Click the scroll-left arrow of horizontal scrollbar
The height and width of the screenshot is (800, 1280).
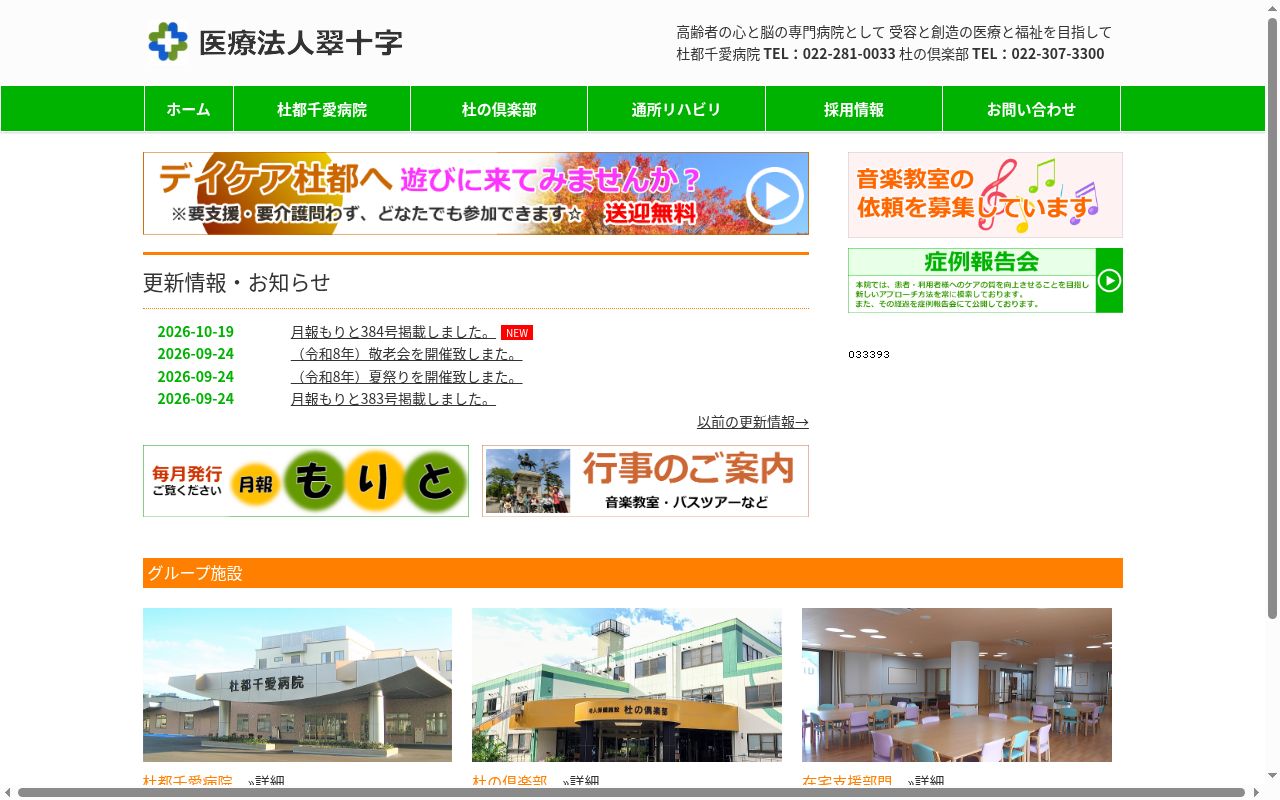(x=8, y=793)
